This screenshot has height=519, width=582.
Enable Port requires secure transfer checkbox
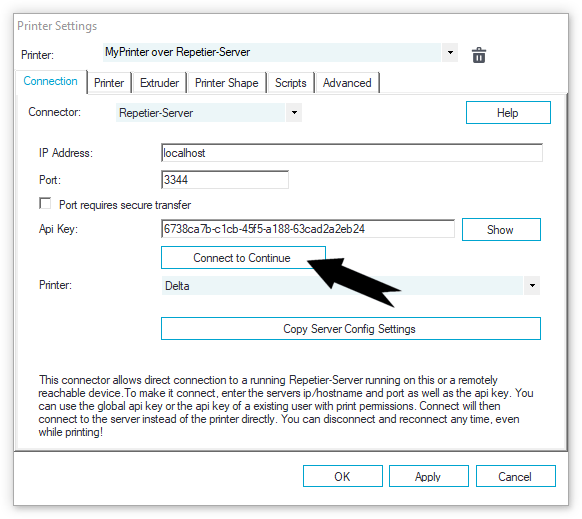tap(45, 203)
